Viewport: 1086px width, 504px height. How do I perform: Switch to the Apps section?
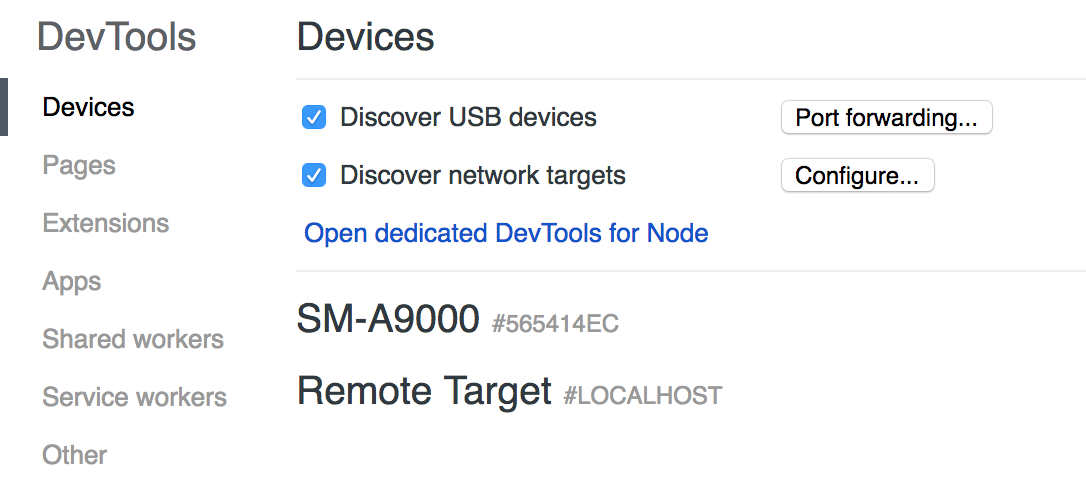point(71,281)
